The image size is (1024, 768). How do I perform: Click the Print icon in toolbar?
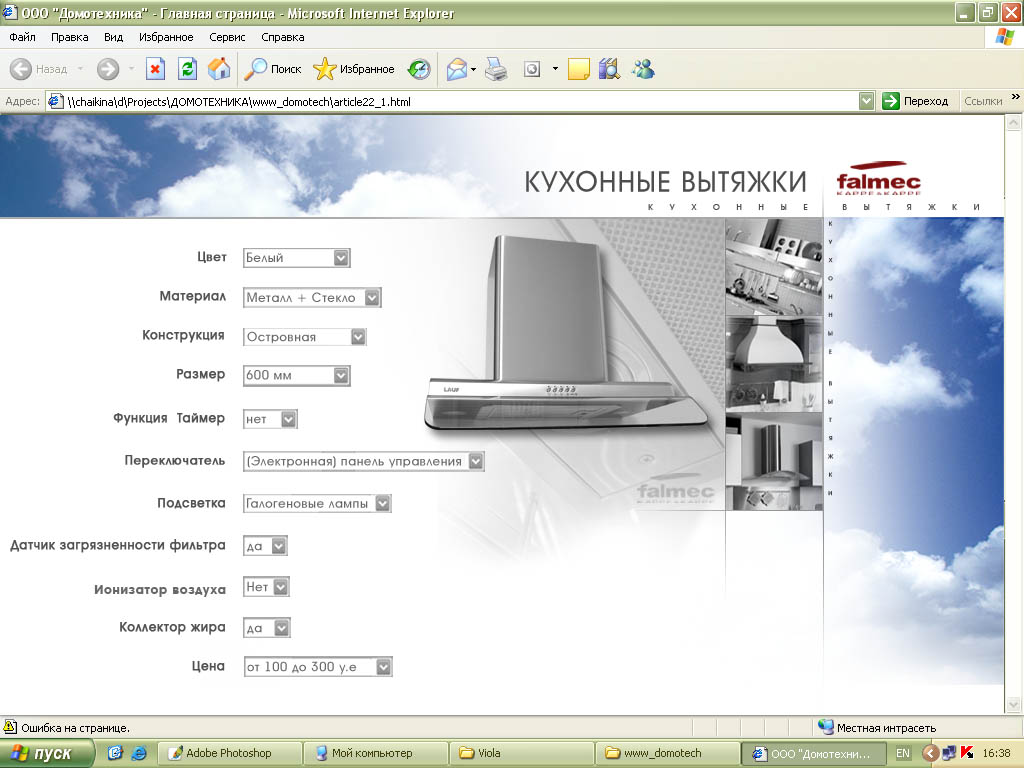point(496,69)
